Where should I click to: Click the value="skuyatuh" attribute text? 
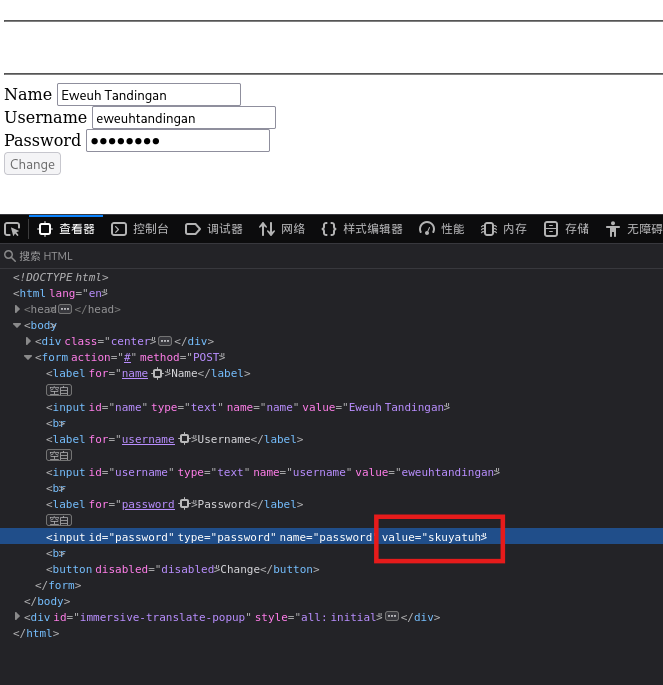[x=434, y=537]
